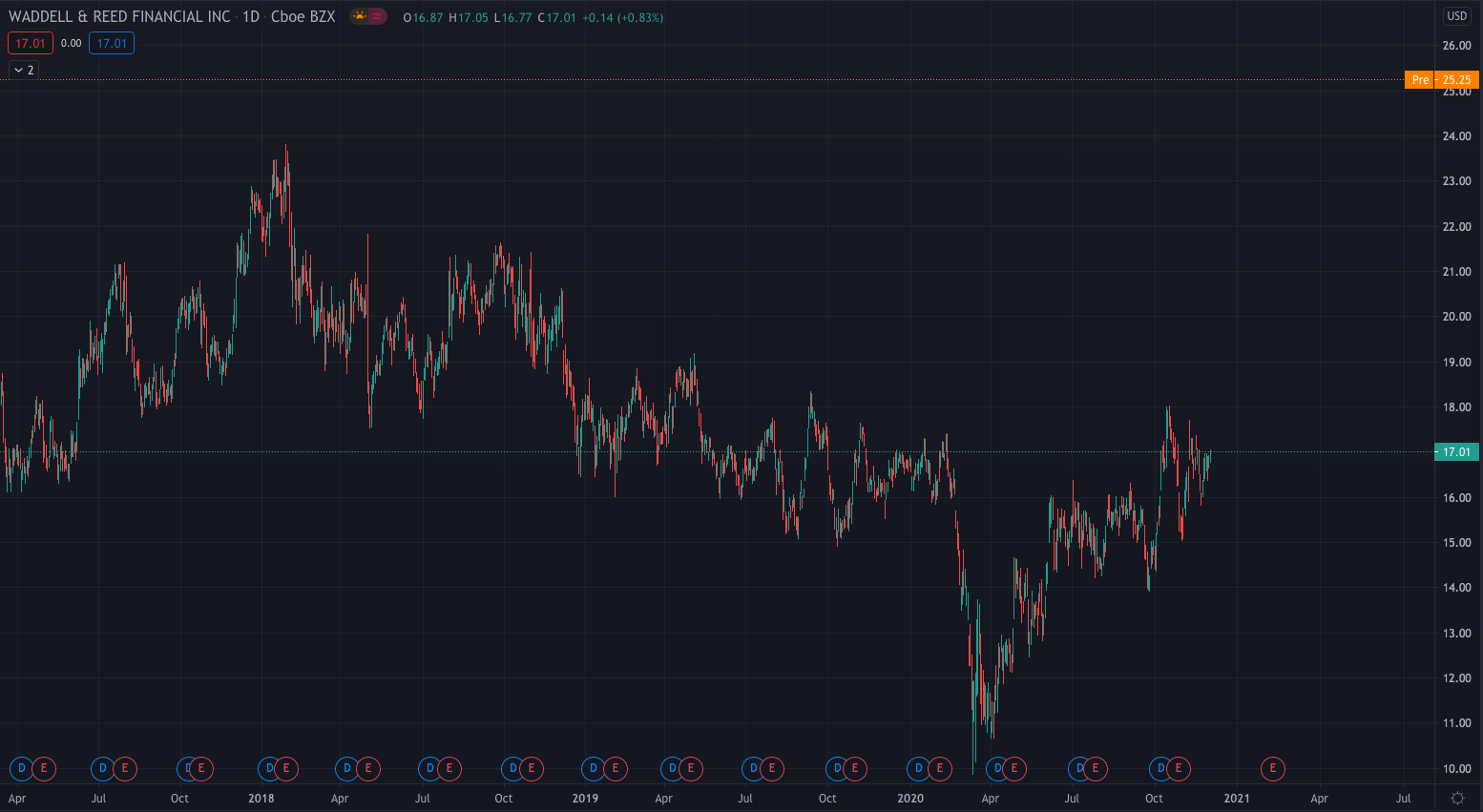Click the earnings E marker near Apr 2018
This screenshot has width=1483, height=812.
[368, 768]
